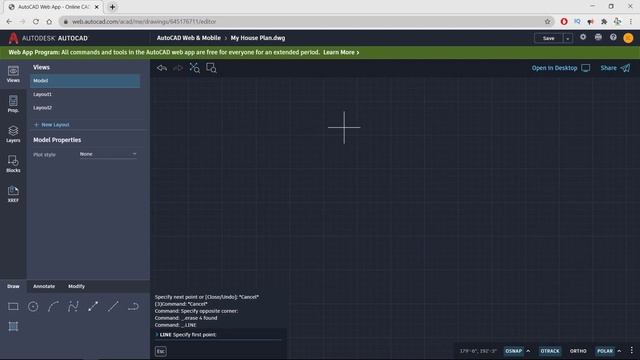
Task: Click the Autodesk AutoCAD logo
Action: click(x=48, y=38)
